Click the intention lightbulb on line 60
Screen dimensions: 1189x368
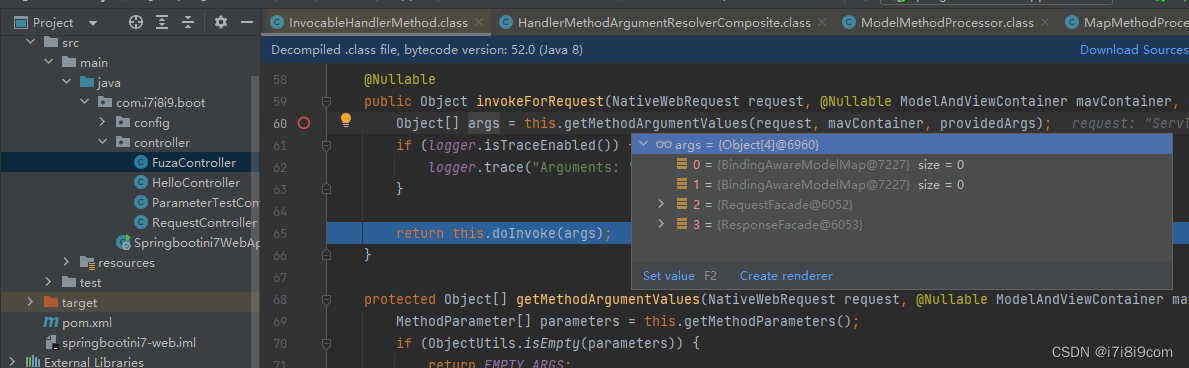coord(346,120)
